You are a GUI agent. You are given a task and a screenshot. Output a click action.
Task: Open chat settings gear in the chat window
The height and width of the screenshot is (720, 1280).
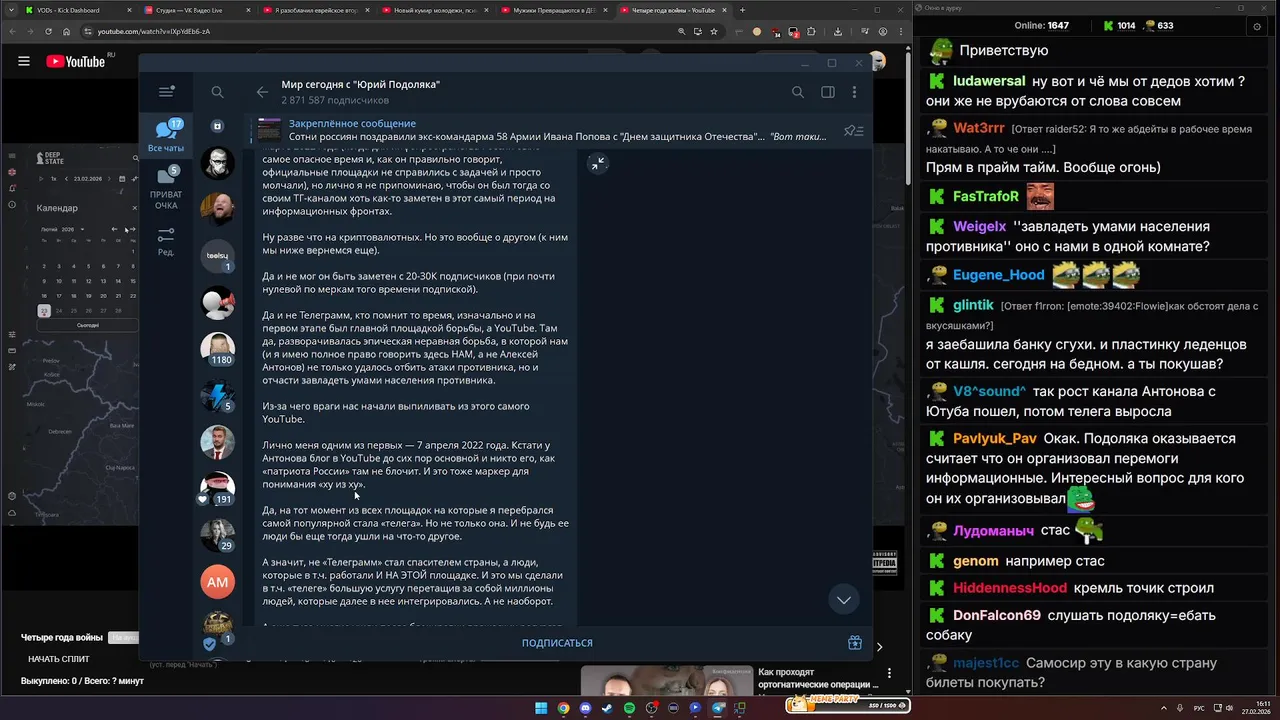tap(1258, 26)
